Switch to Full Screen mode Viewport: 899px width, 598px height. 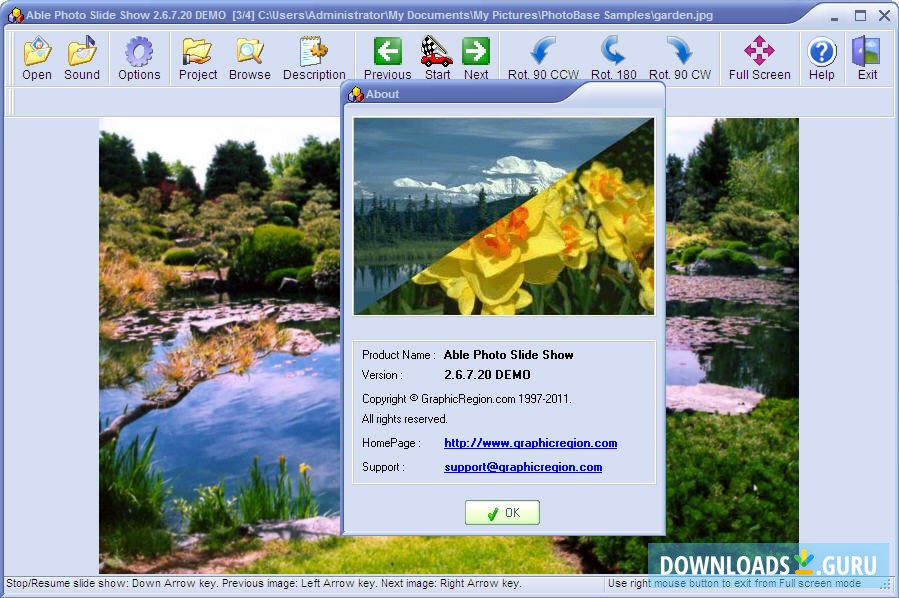[760, 58]
